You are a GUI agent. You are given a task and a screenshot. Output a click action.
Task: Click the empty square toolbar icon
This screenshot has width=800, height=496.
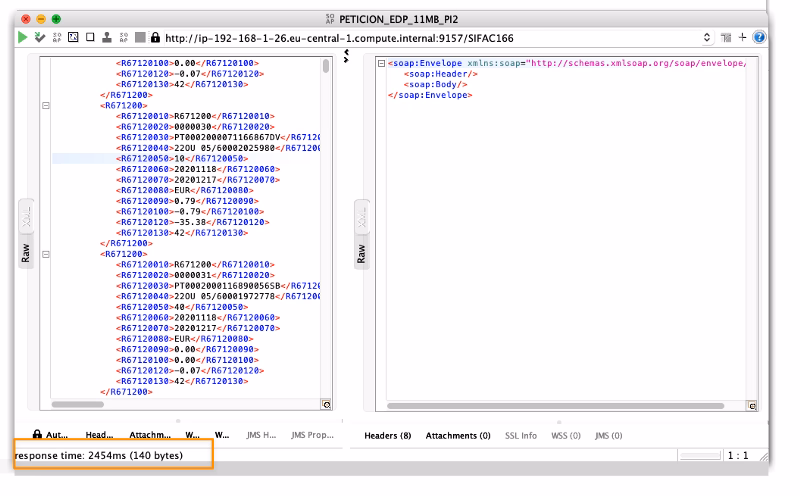[x=90, y=37]
